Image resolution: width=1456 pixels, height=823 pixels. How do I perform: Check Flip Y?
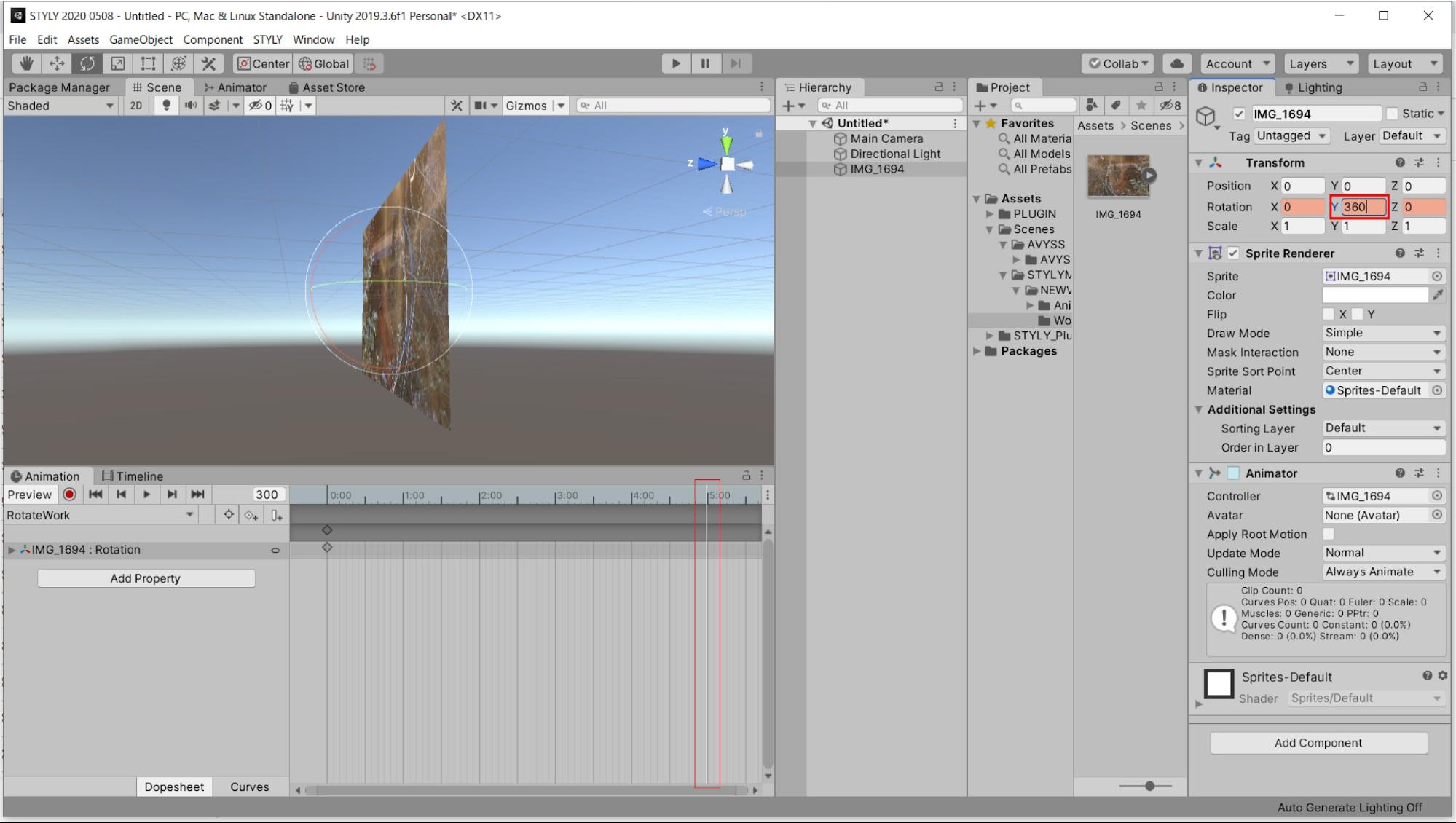tap(1357, 314)
